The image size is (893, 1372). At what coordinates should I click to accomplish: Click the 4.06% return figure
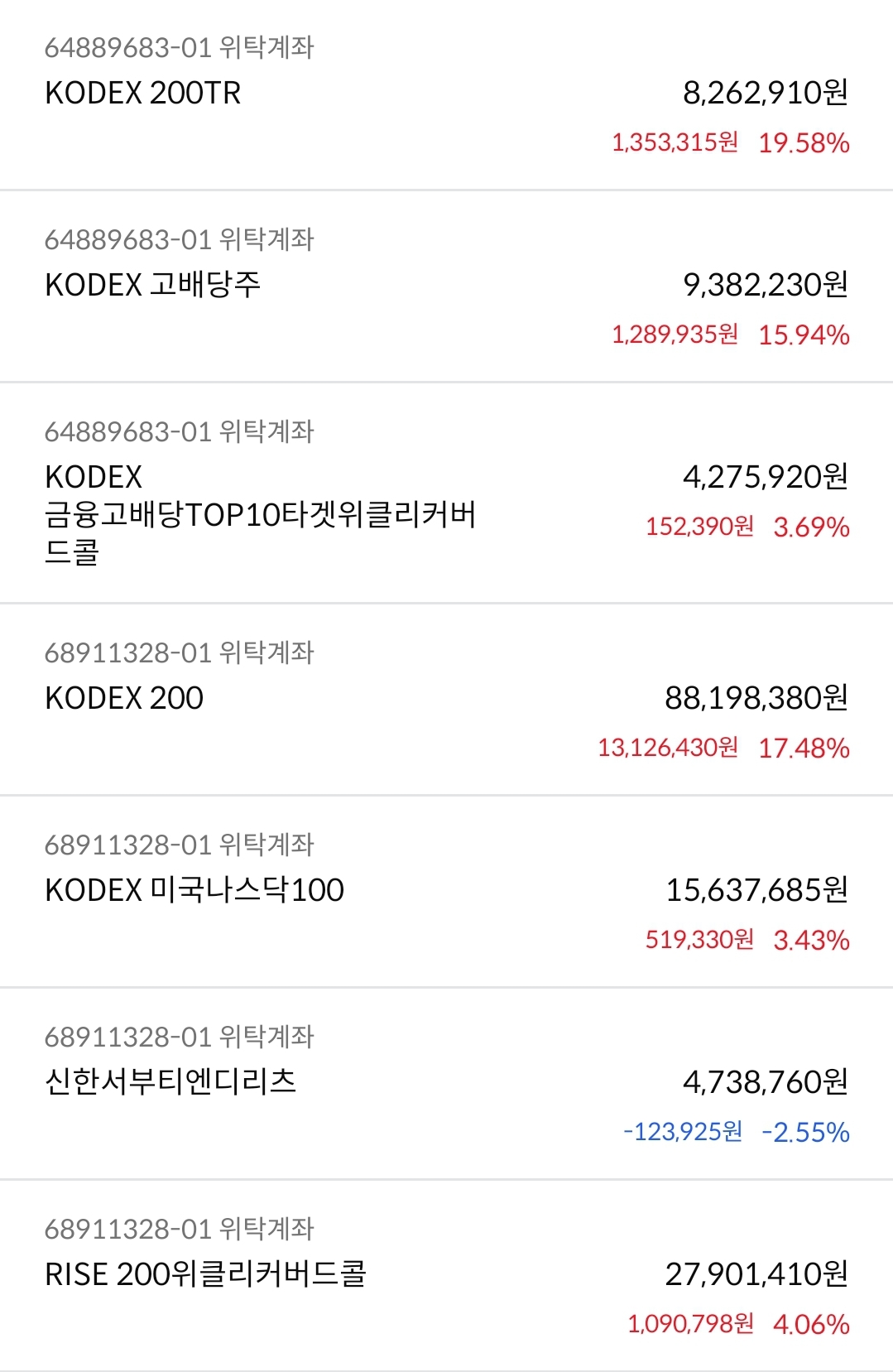click(811, 1325)
